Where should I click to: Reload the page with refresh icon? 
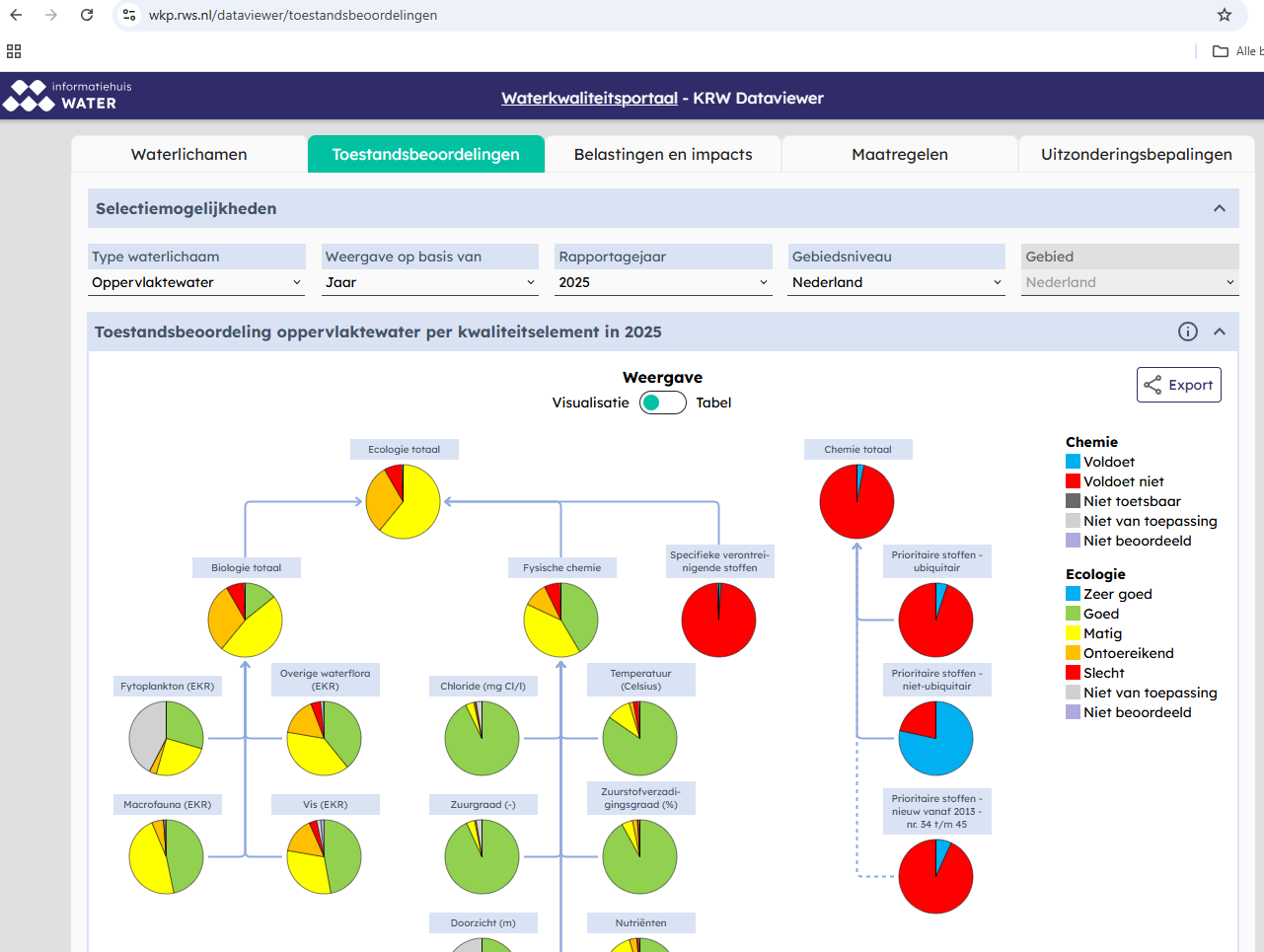[87, 15]
